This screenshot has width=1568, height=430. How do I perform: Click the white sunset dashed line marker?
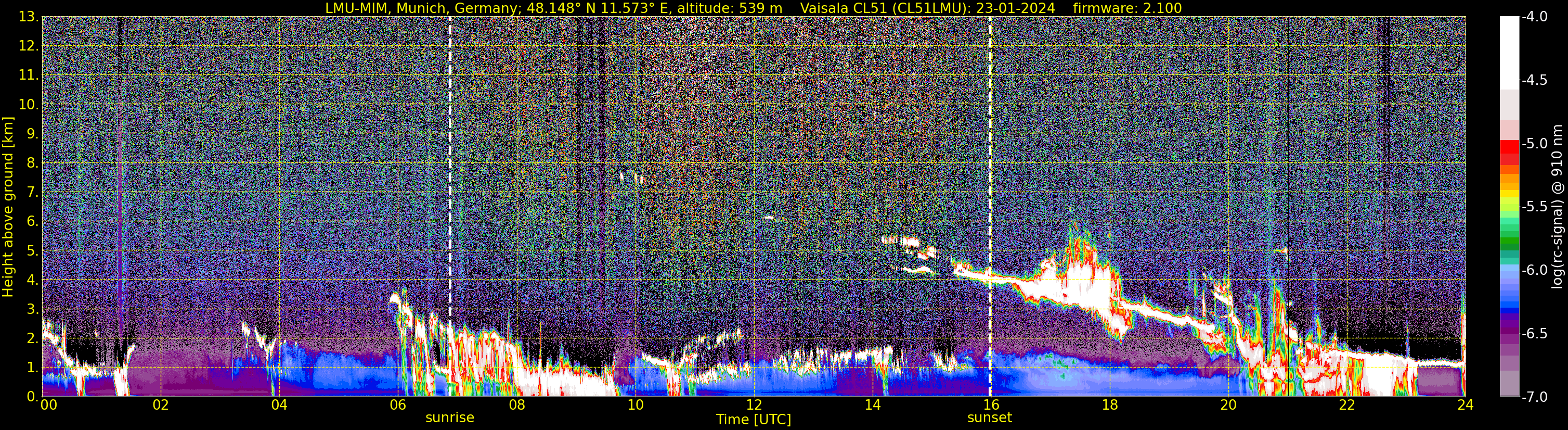[x=990, y=206]
